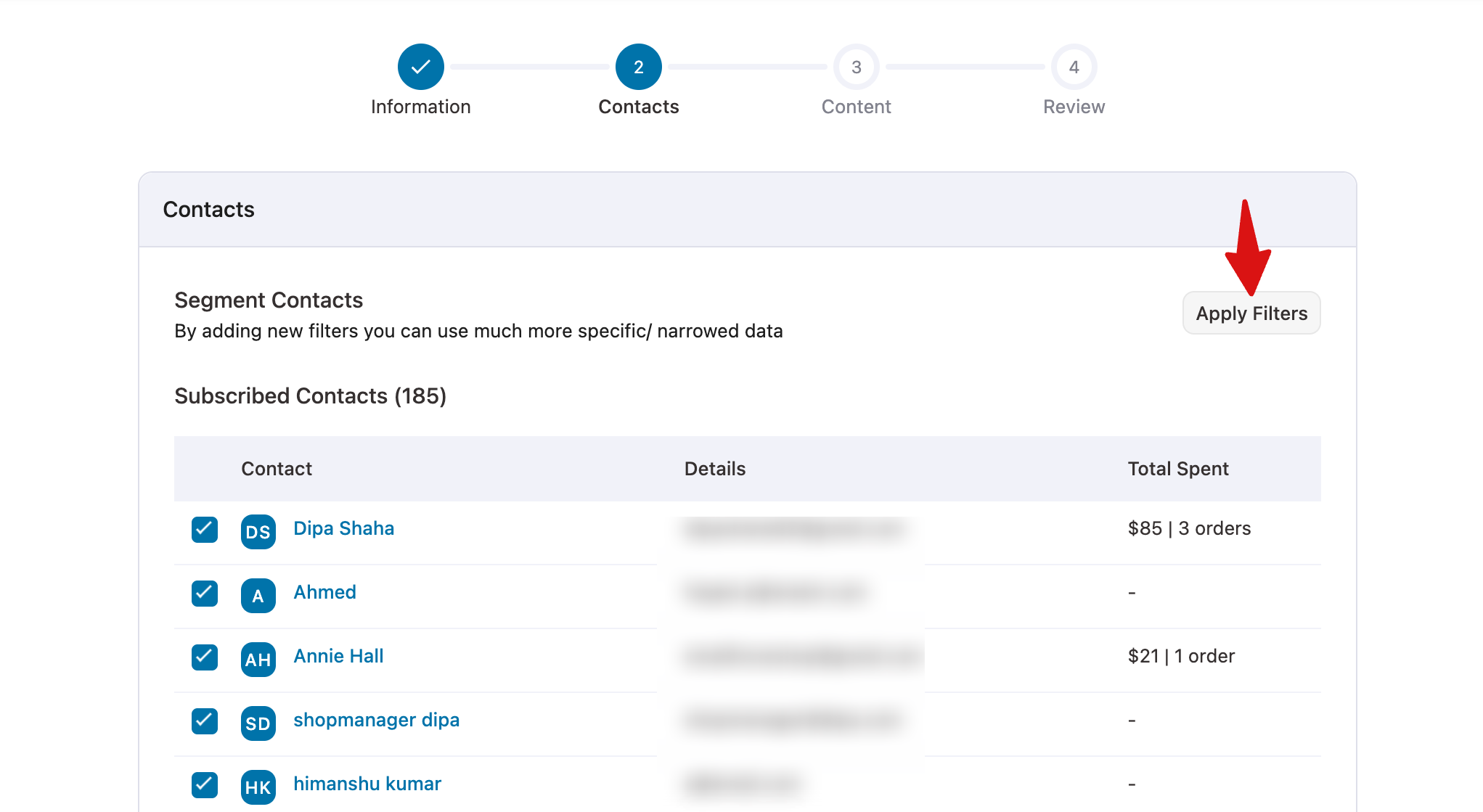Open the Content step via its numbered icon
This screenshot has width=1483, height=812.
pyautogui.click(x=857, y=66)
